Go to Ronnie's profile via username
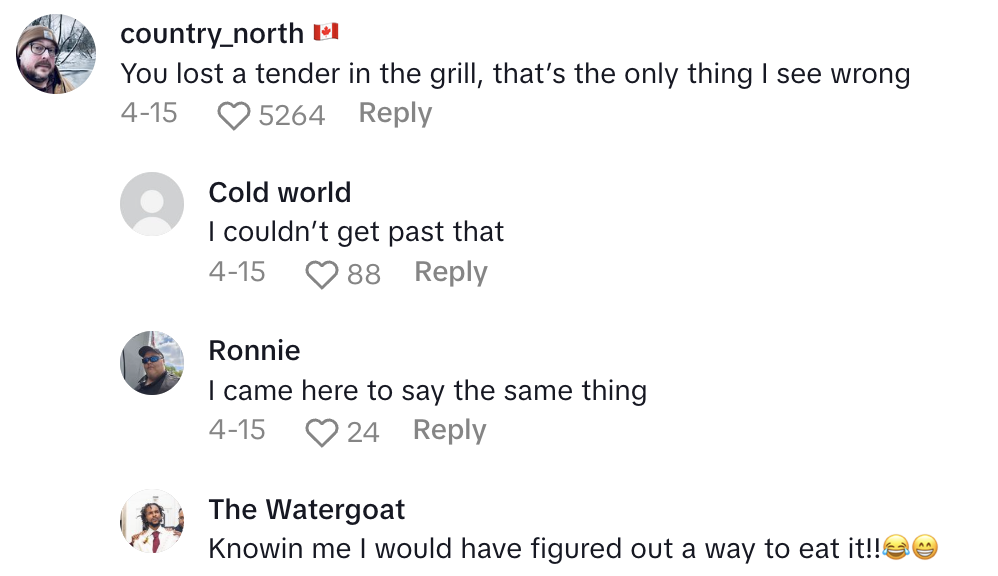 click(254, 350)
